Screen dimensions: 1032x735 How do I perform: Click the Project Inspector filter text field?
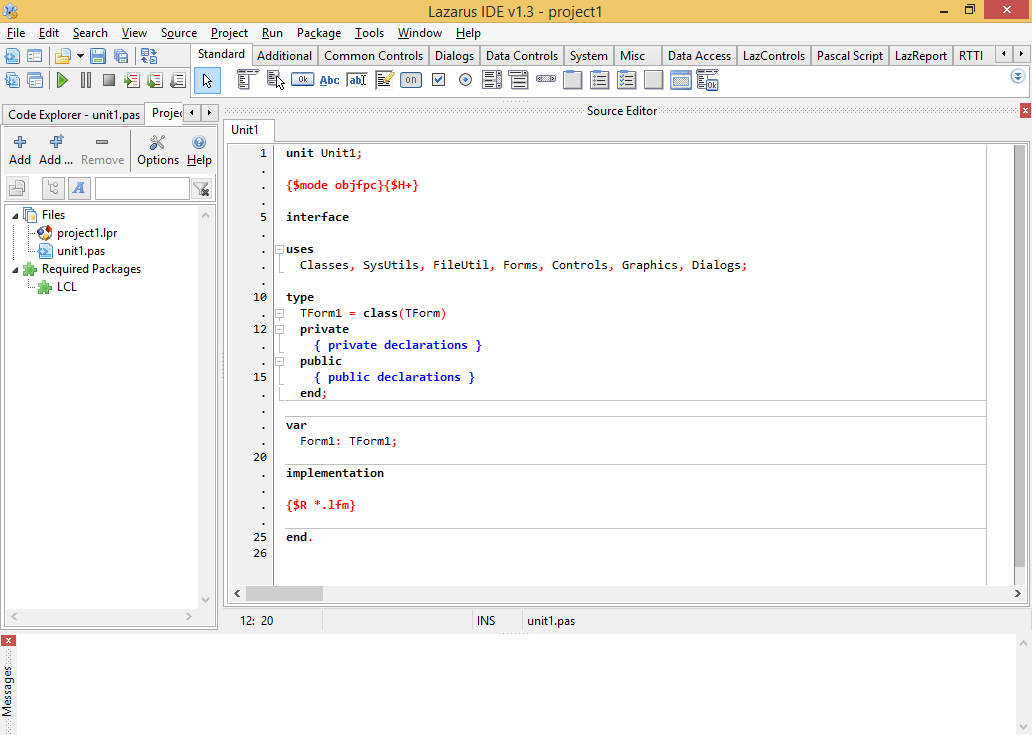coord(141,188)
